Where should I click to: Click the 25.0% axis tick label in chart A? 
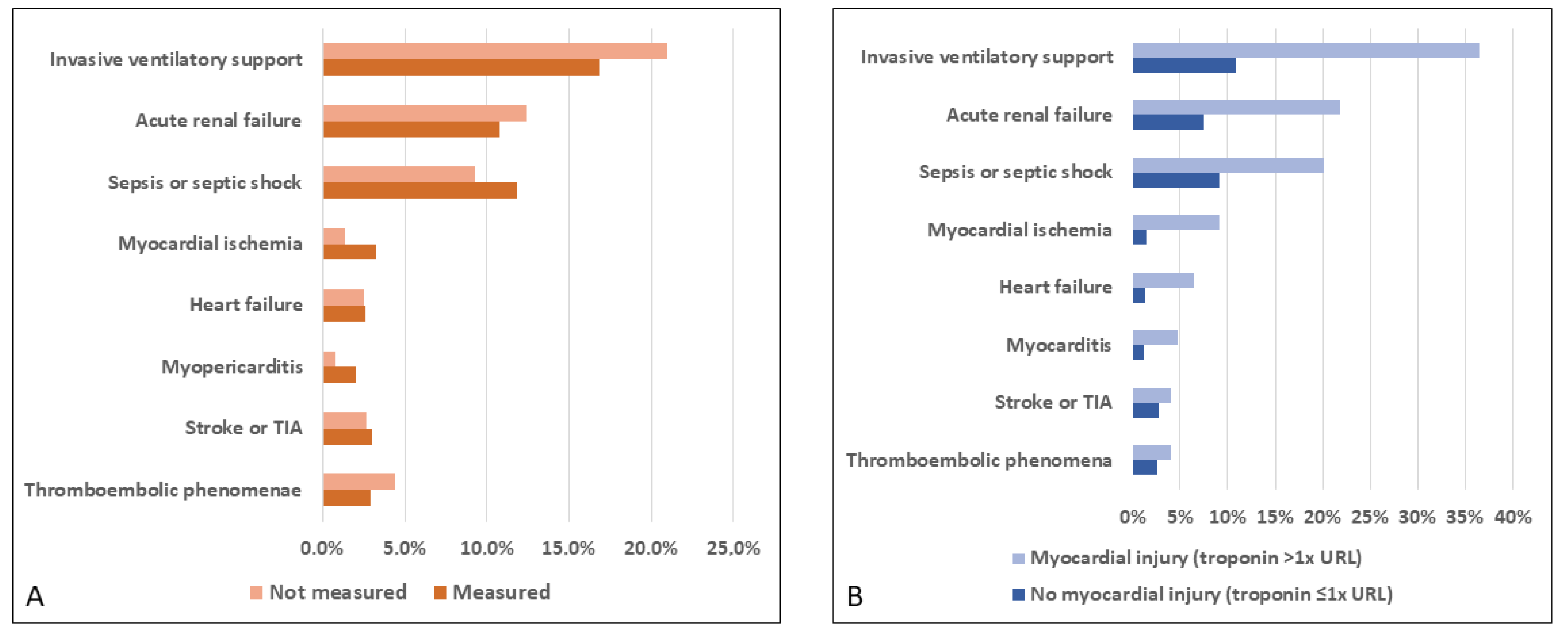tap(733, 549)
